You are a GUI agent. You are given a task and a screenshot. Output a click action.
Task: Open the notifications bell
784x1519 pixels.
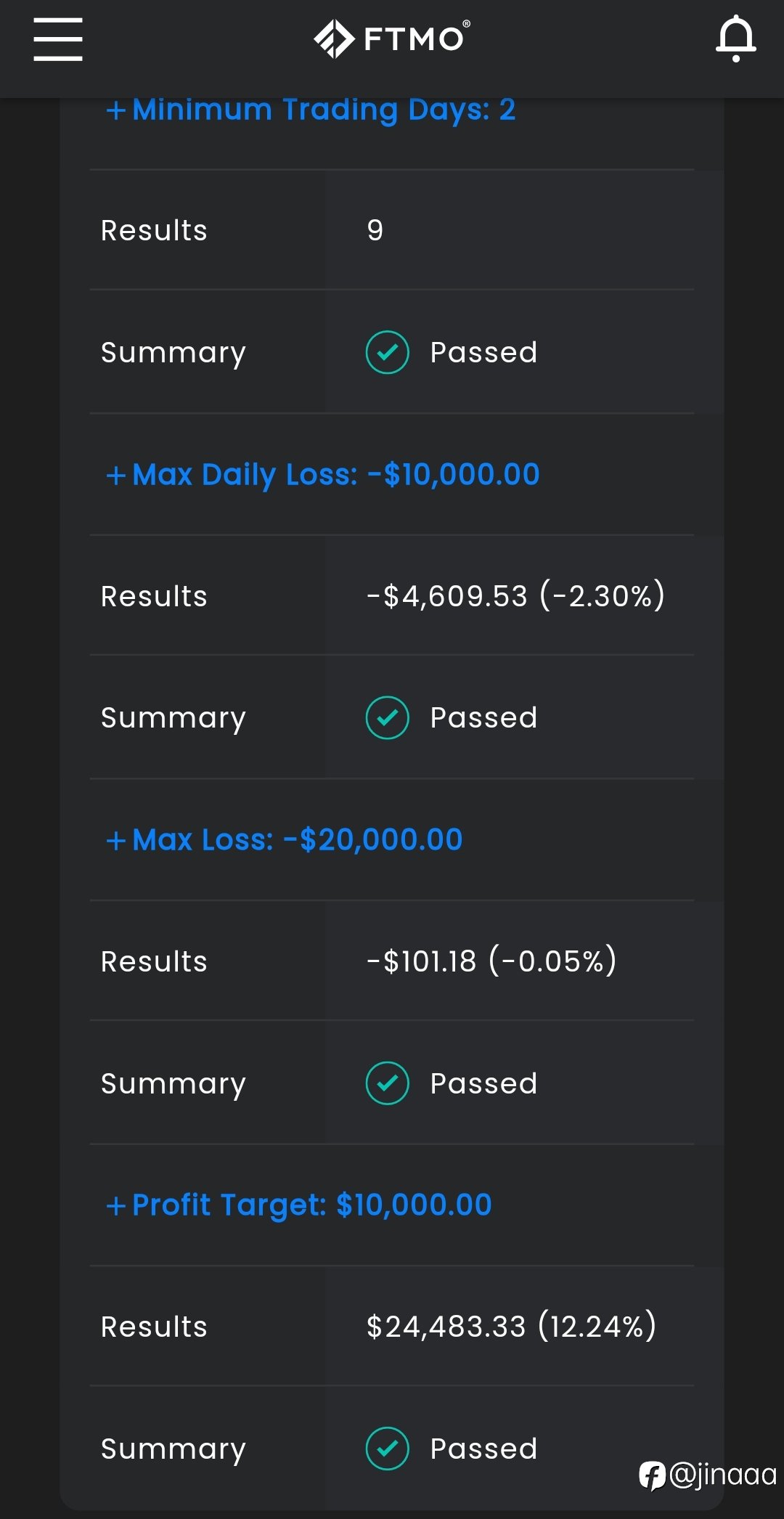click(736, 38)
